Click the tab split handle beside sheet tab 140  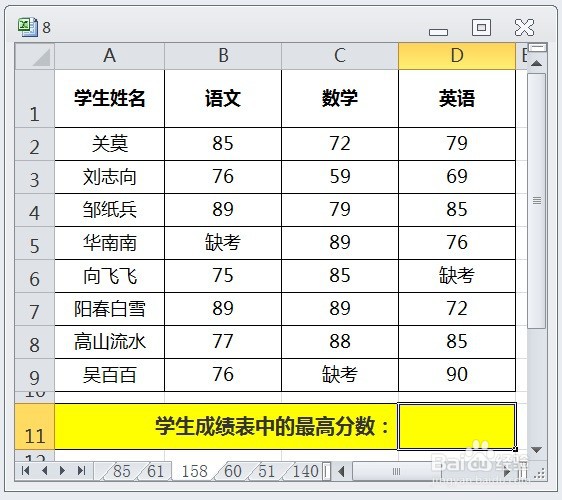click(326, 471)
